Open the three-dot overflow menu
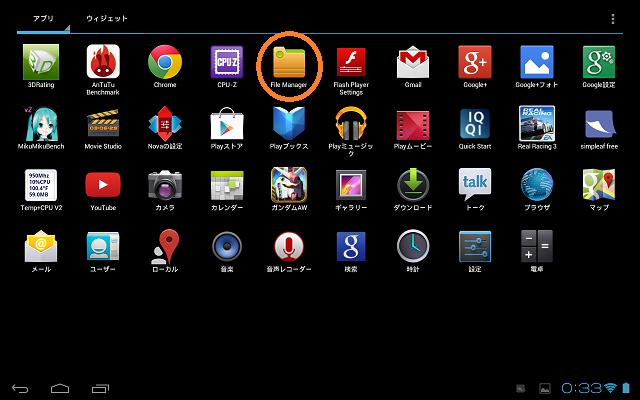The image size is (640, 400). [x=613, y=19]
